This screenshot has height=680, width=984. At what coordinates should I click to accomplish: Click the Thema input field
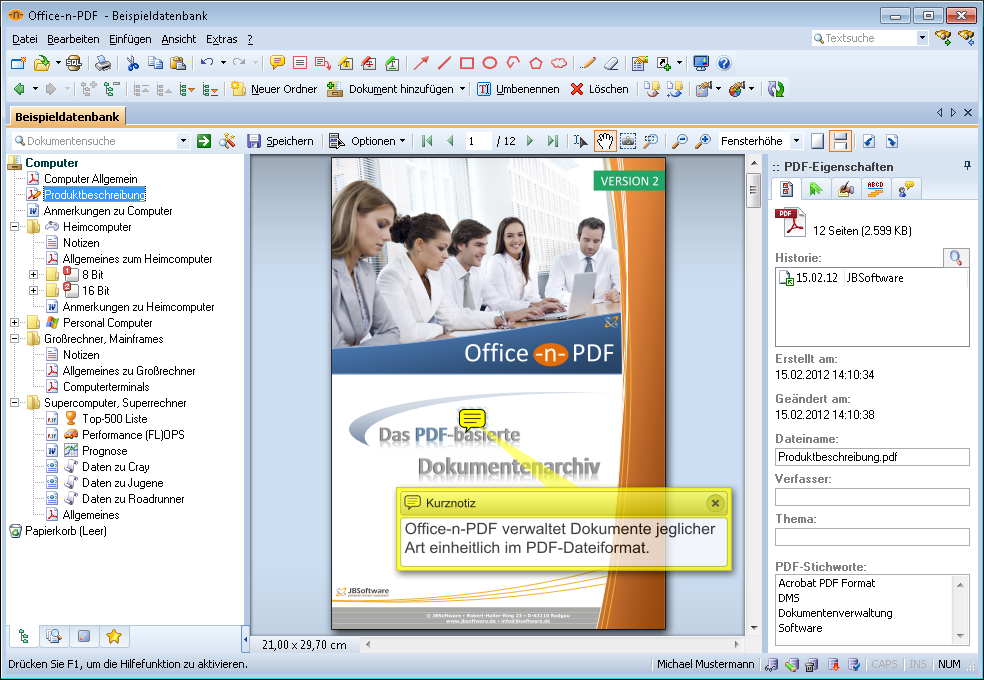pyautogui.click(x=872, y=537)
